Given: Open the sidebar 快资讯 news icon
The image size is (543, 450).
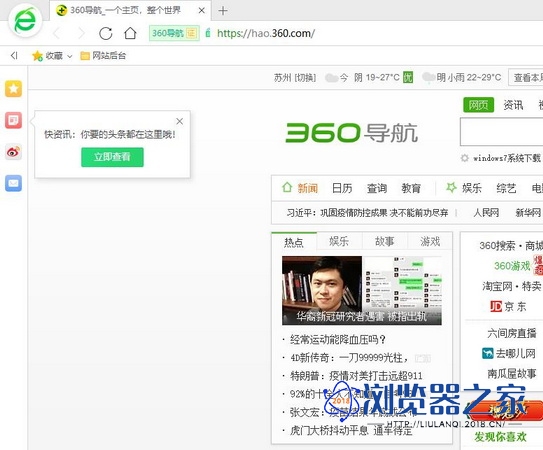Looking at the screenshot, I should click(x=14, y=120).
